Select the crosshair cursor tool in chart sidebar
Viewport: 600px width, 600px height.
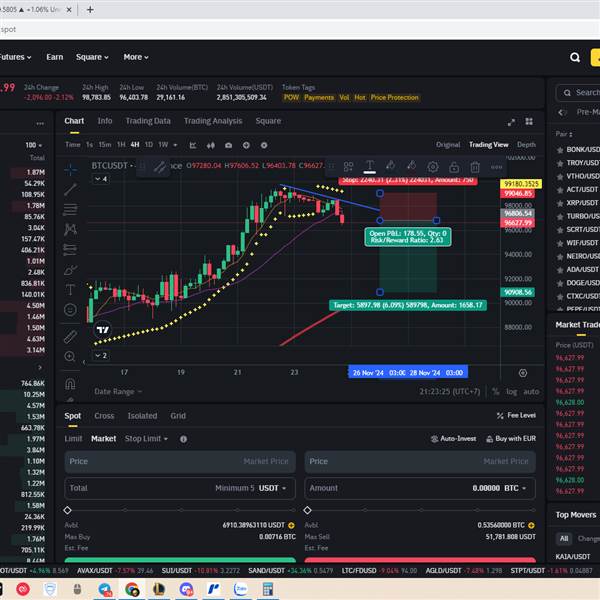point(70,169)
